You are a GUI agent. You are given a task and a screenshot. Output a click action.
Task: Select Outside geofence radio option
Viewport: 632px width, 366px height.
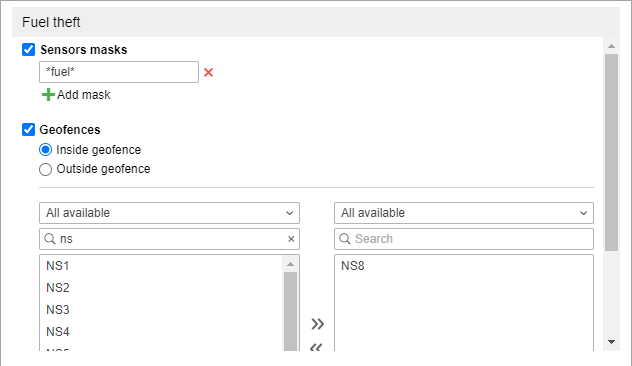pyautogui.click(x=46, y=169)
